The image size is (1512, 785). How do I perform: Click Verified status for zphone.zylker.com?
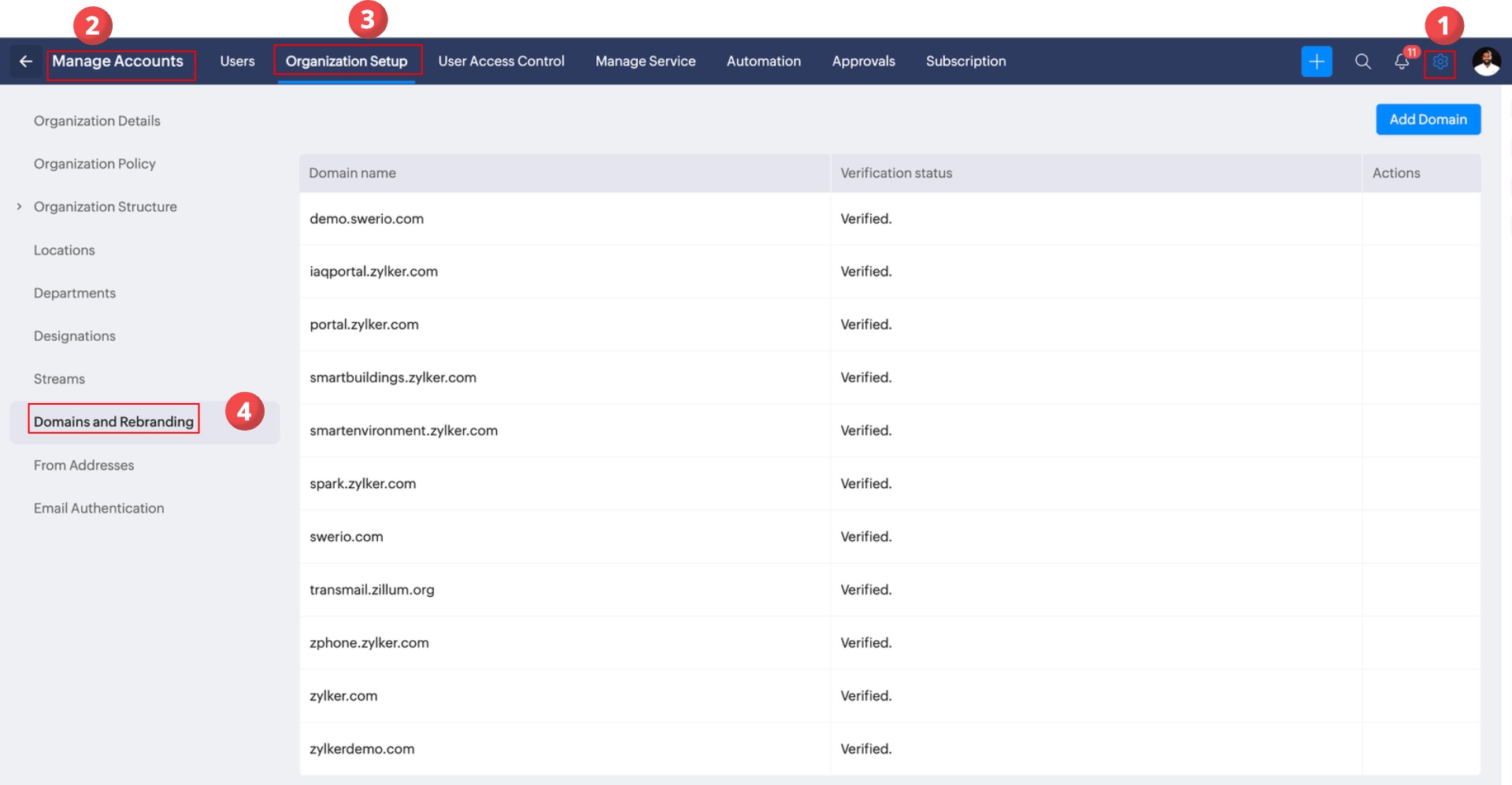point(866,642)
